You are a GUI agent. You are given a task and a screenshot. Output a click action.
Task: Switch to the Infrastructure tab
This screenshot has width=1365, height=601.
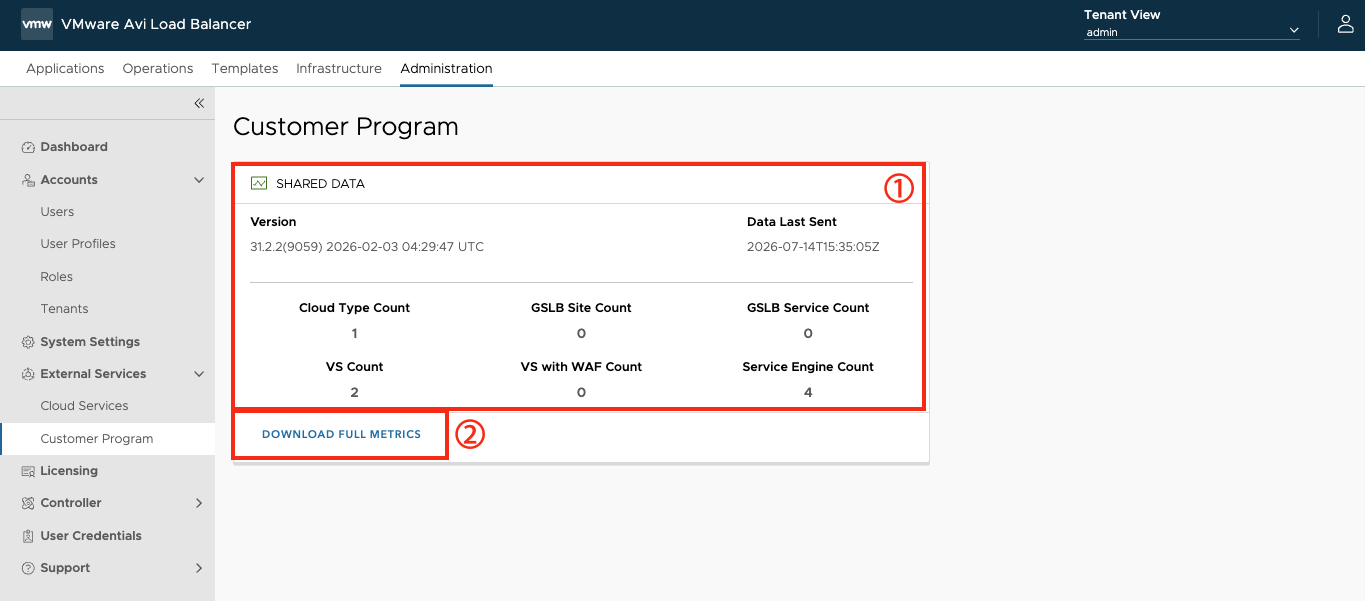point(339,68)
